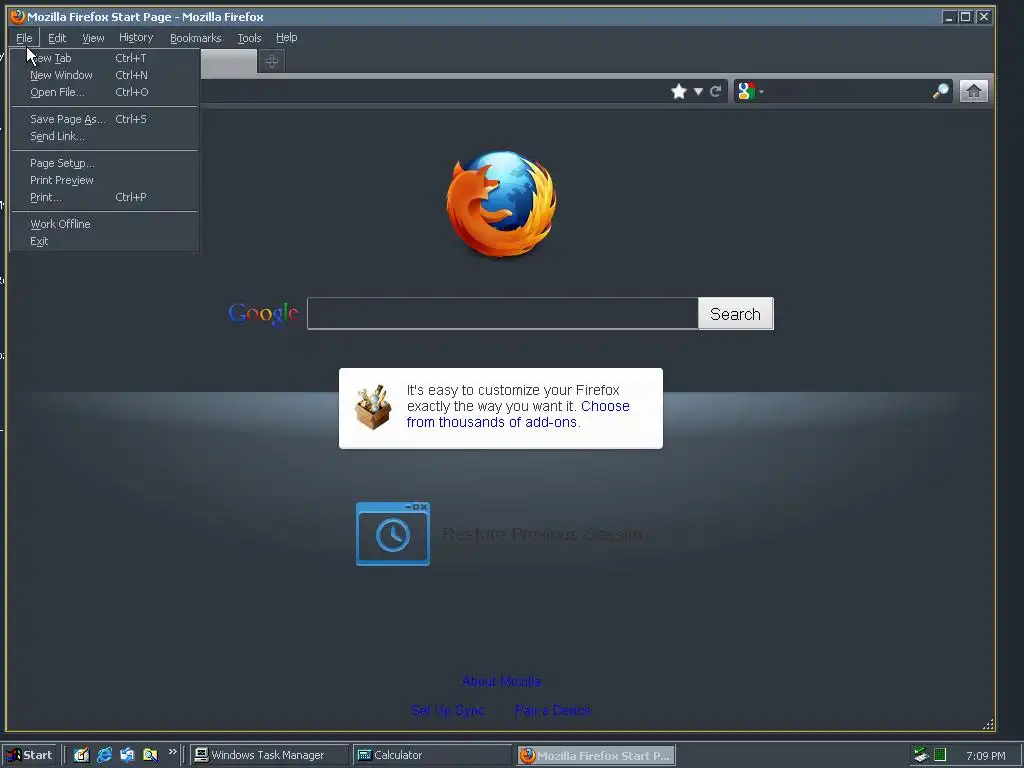The width and height of the screenshot is (1024, 768).
Task: Maximize the Firefox window
Action: pyautogui.click(x=965, y=17)
